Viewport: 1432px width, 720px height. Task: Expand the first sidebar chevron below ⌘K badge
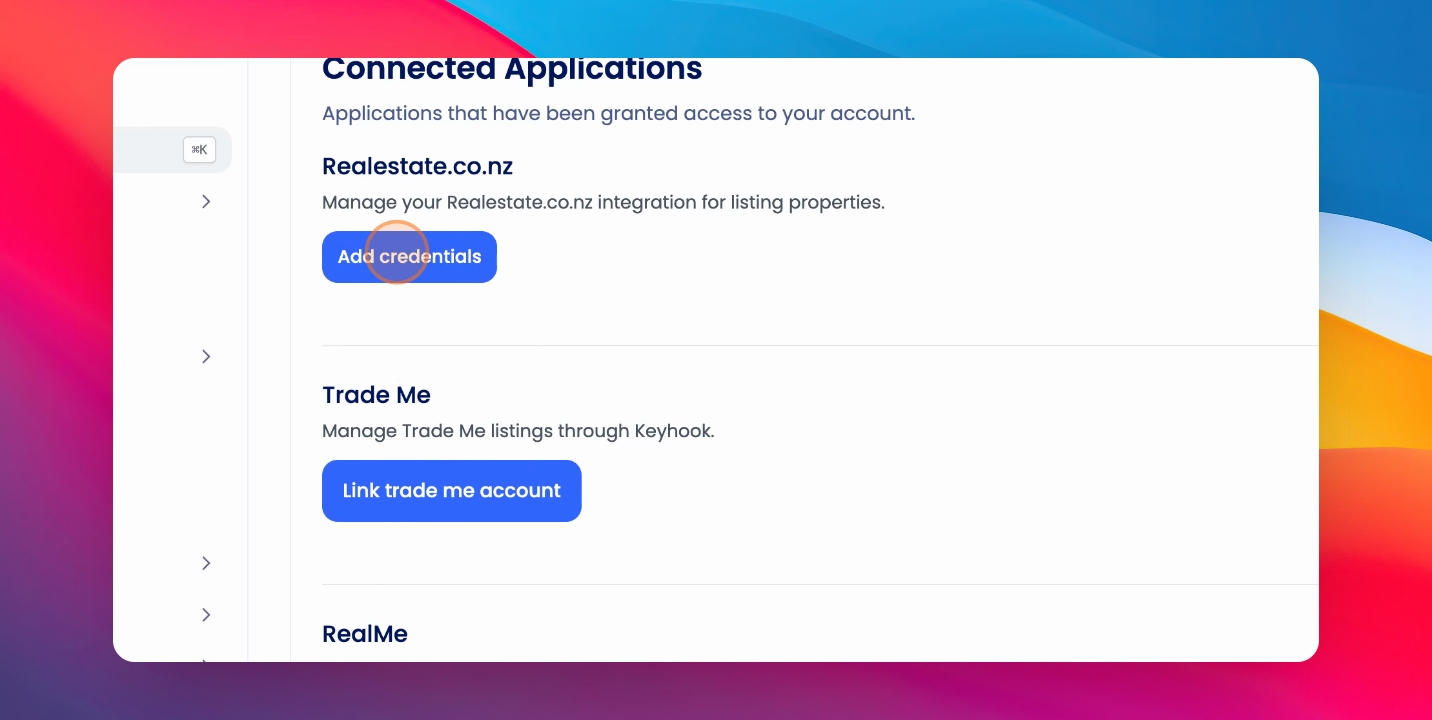(206, 201)
